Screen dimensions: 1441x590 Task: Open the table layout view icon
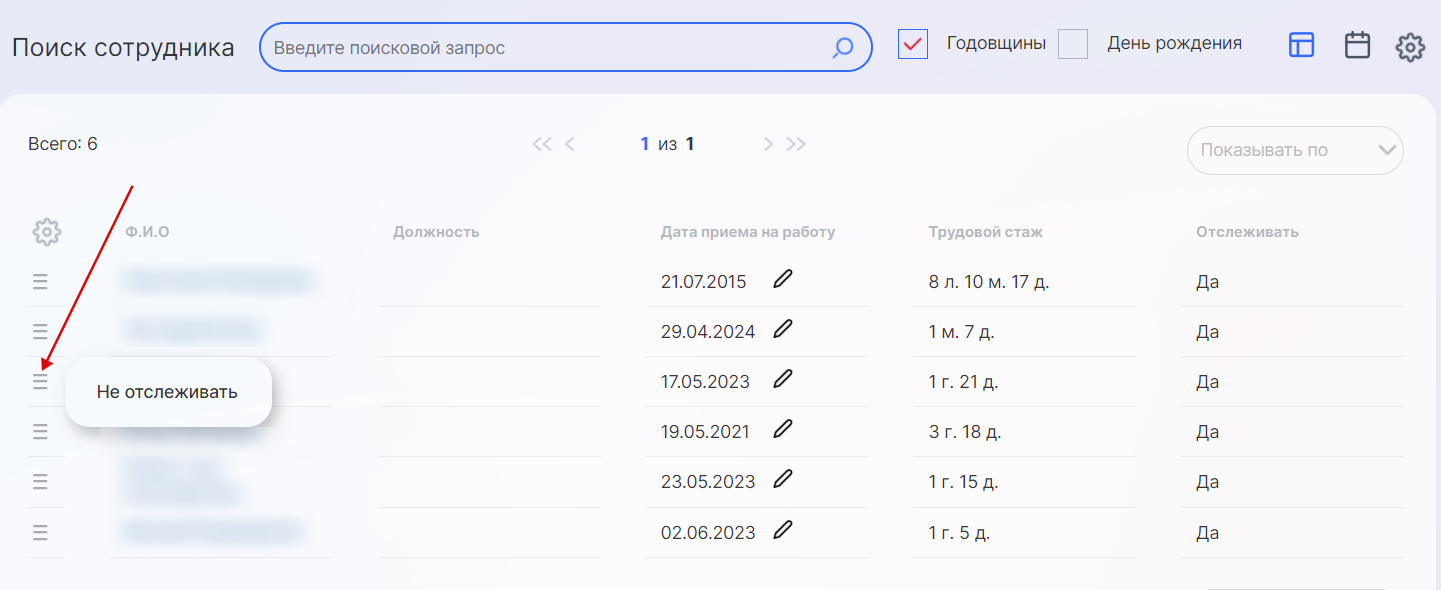1301,45
